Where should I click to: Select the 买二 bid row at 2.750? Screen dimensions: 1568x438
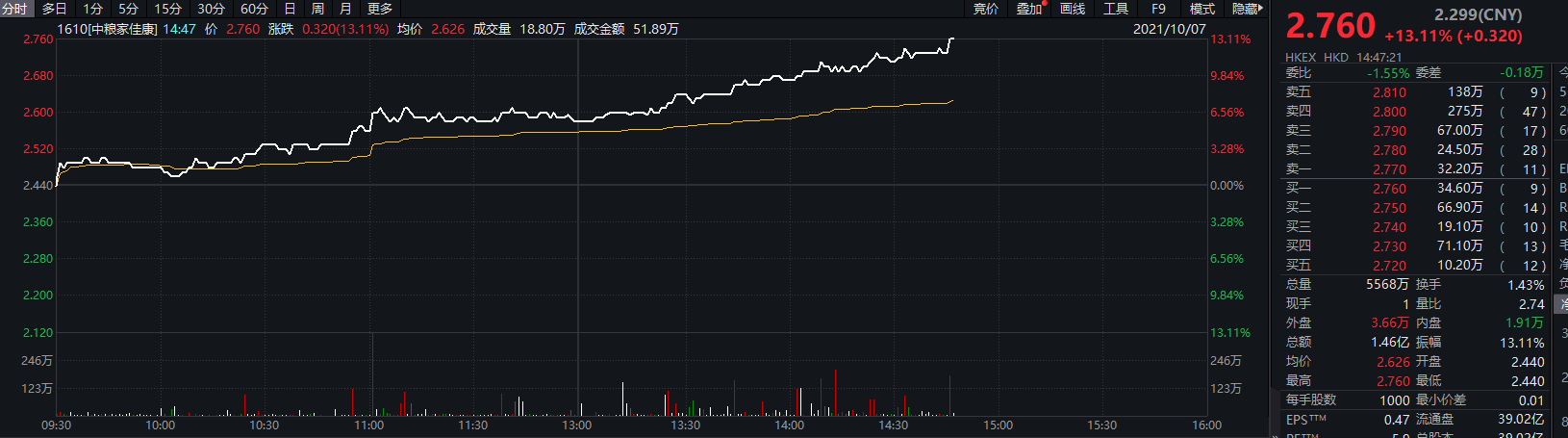pos(1416,208)
